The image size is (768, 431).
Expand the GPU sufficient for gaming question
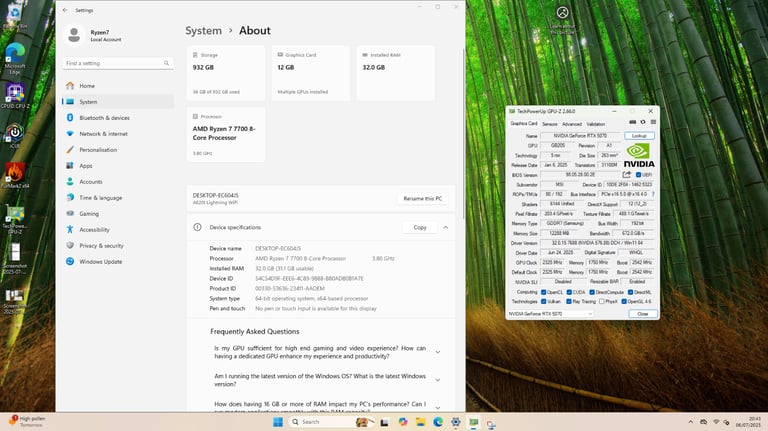click(x=438, y=352)
